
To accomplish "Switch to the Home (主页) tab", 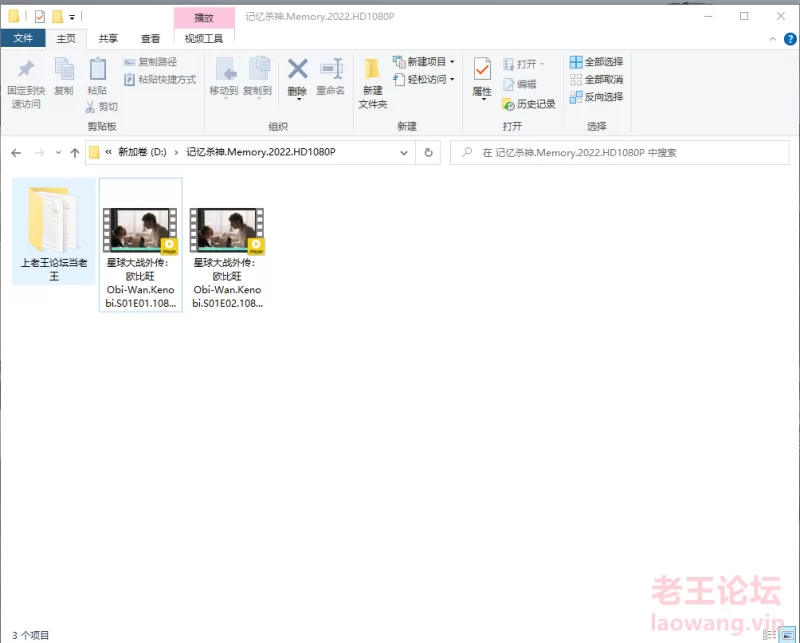I will tap(66, 38).
